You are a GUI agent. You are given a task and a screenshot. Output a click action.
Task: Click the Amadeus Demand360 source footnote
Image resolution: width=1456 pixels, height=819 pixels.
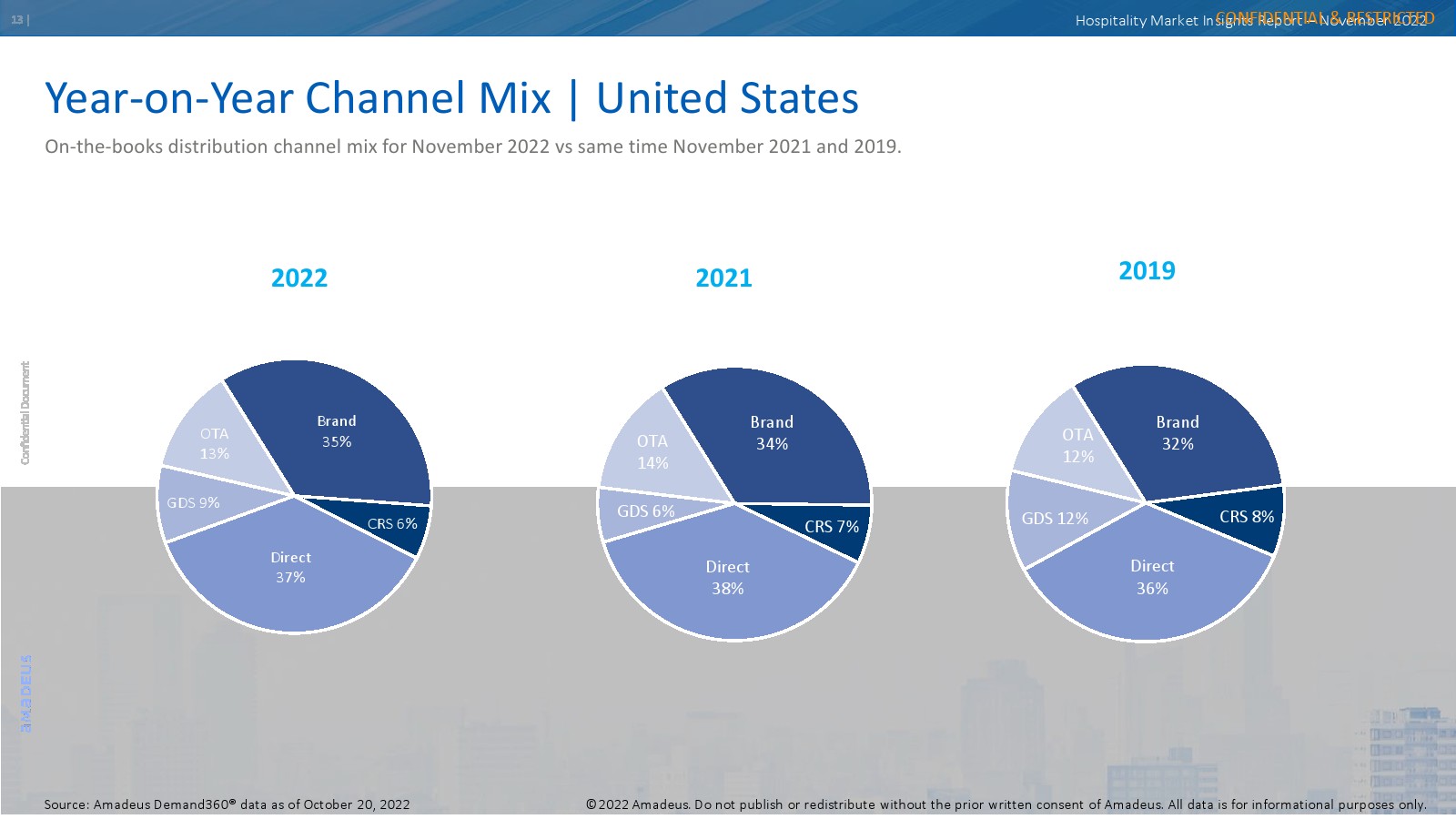coord(227,804)
